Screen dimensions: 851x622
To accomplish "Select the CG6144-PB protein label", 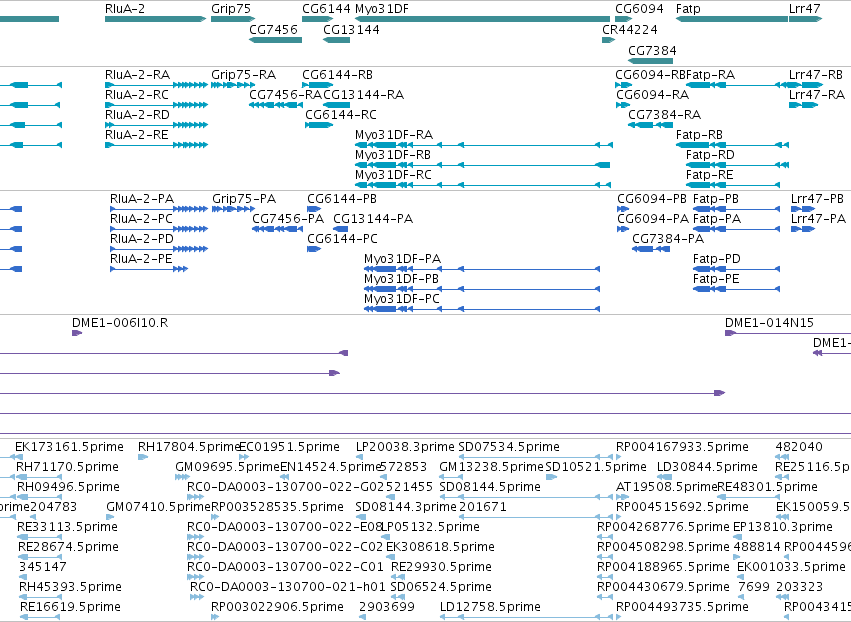I will coord(342,199).
